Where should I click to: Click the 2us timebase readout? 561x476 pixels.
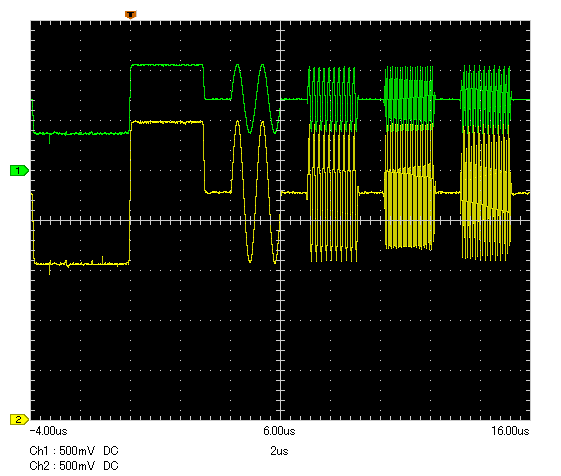pyautogui.click(x=279, y=451)
